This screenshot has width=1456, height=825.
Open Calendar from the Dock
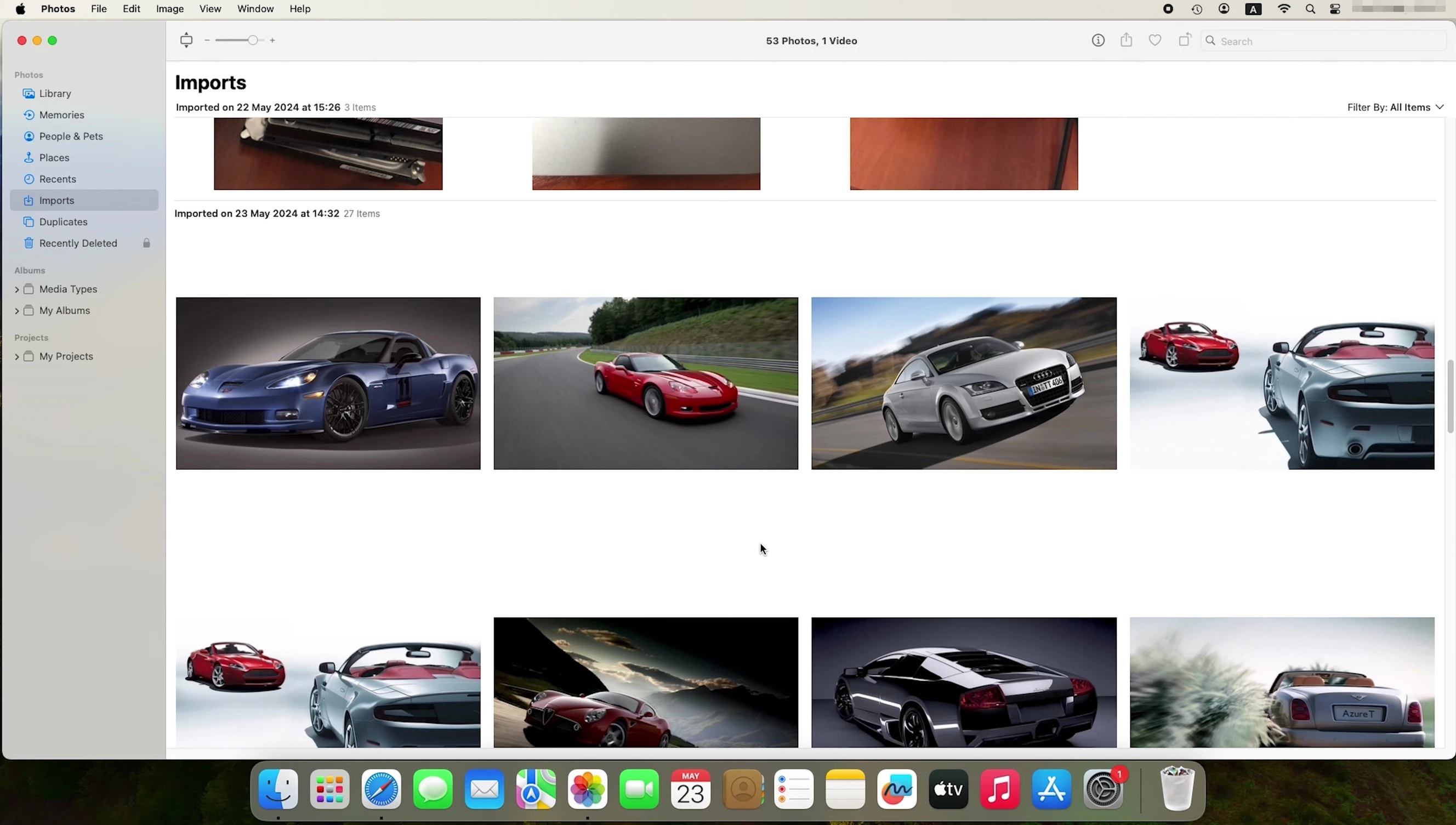pyautogui.click(x=691, y=789)
